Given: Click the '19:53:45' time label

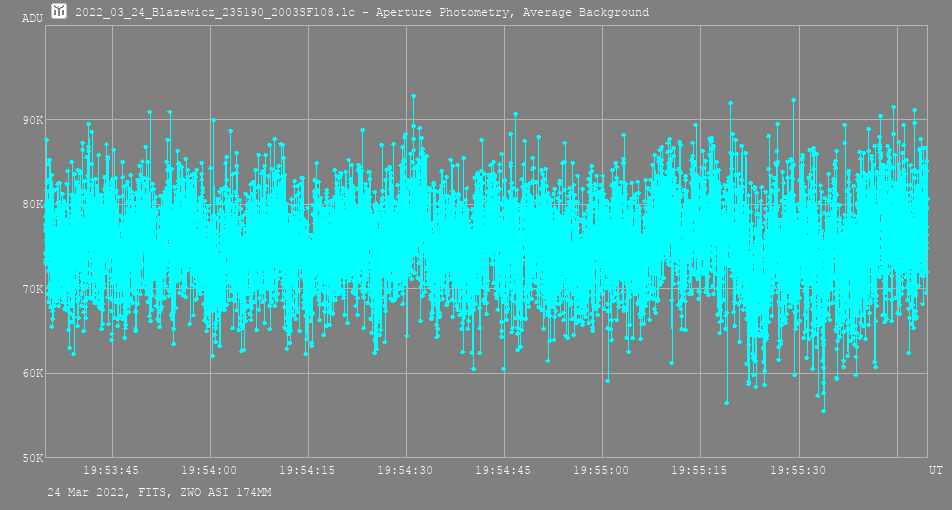Looking at the screenshot, I should 111,471.
